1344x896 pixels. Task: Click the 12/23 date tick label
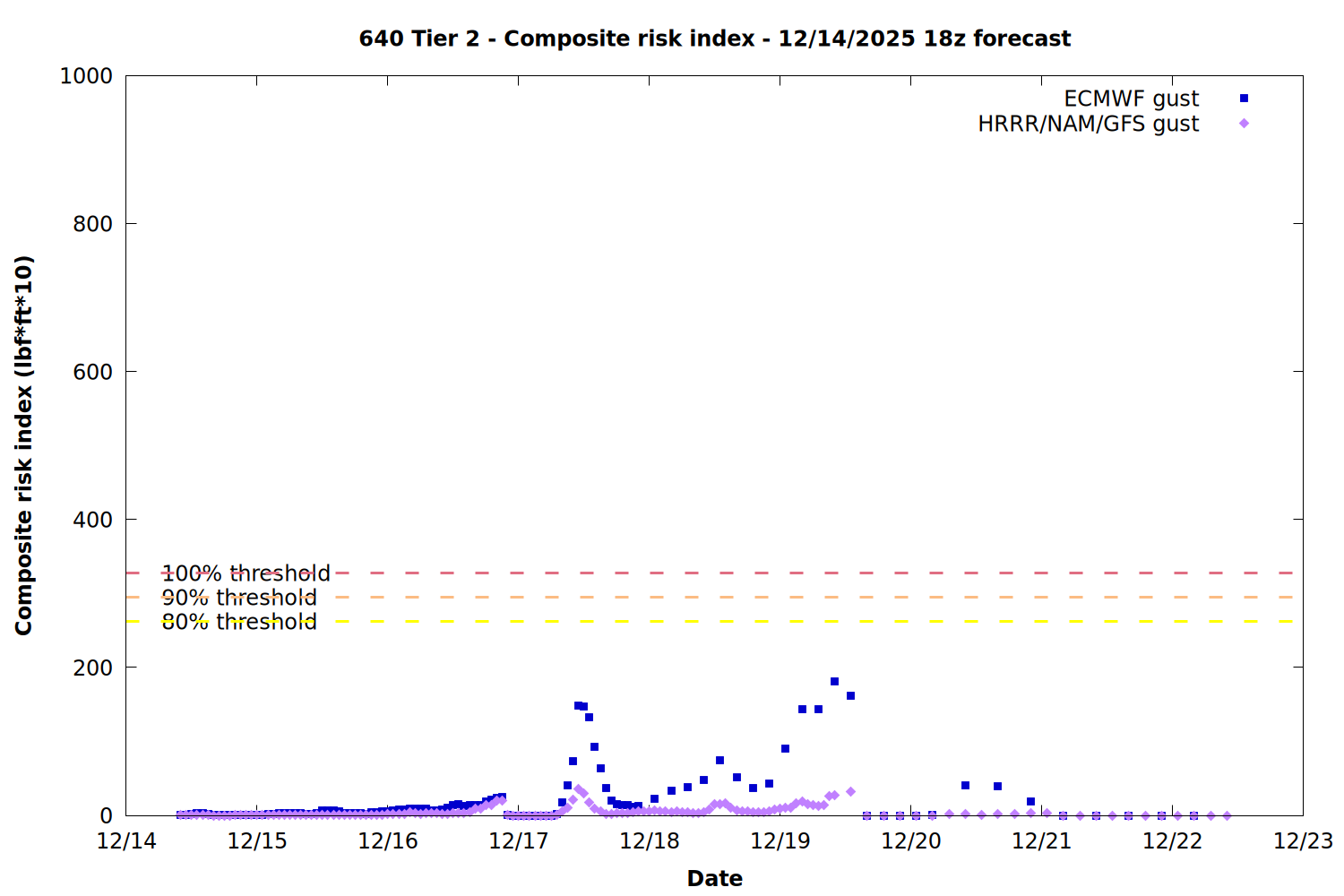1303,841
